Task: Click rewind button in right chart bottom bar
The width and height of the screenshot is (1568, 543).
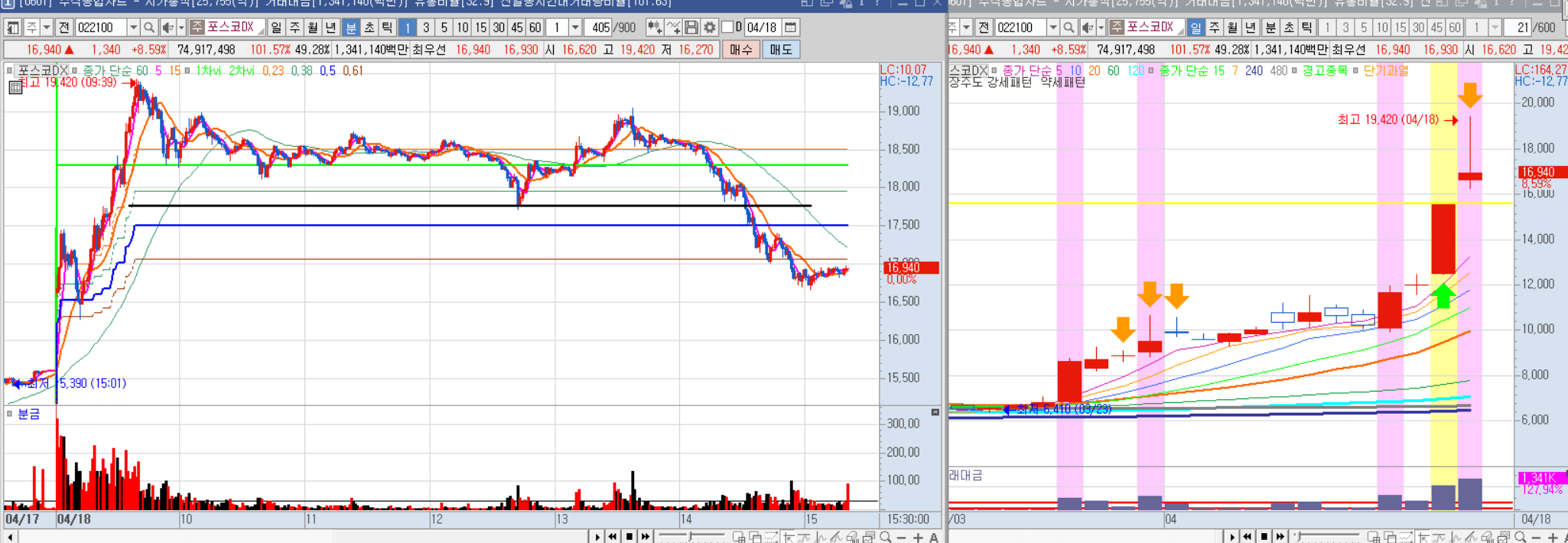Action: click(1248, 537)
